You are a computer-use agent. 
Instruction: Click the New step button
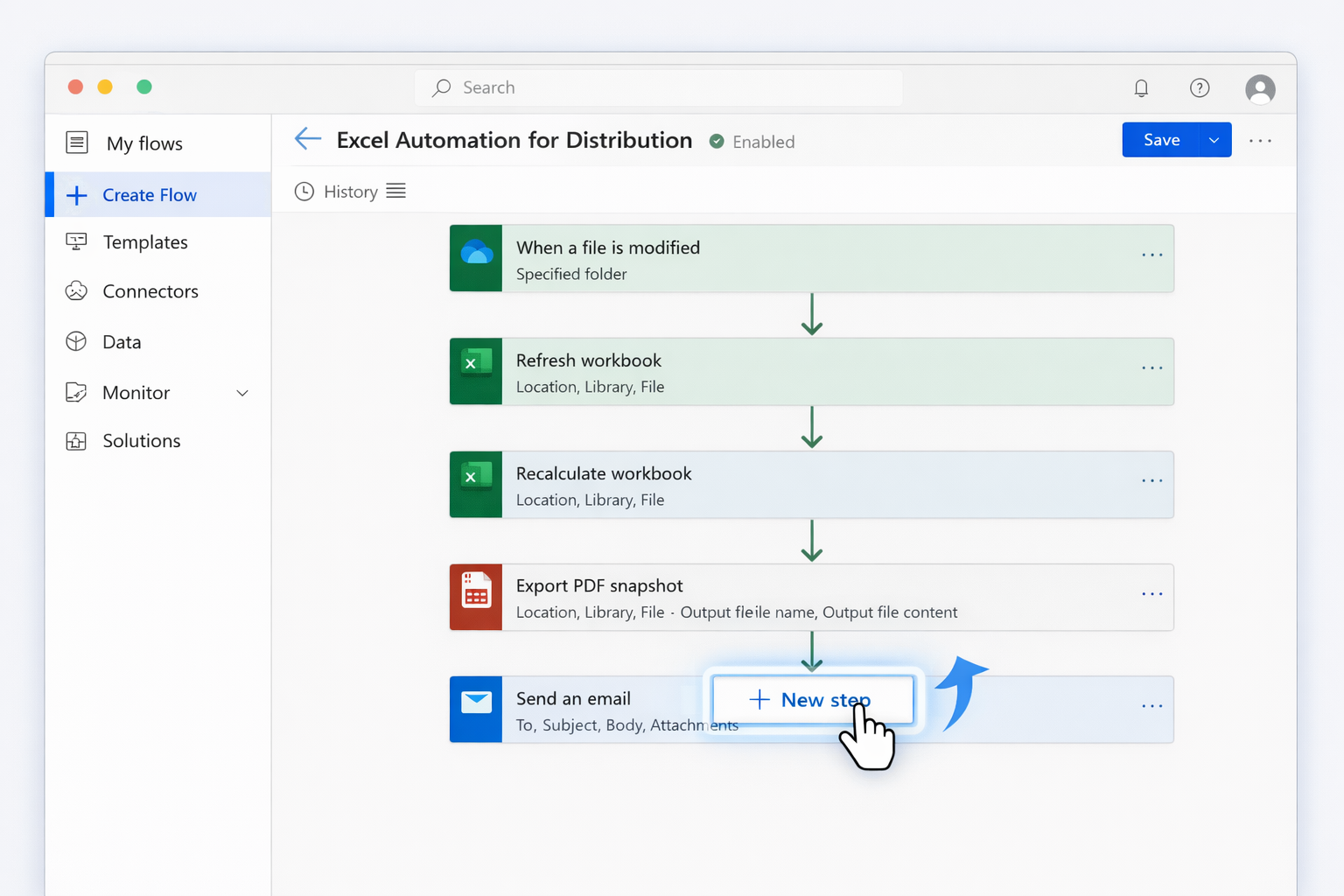pyautogui.click(x=813, y=700)
